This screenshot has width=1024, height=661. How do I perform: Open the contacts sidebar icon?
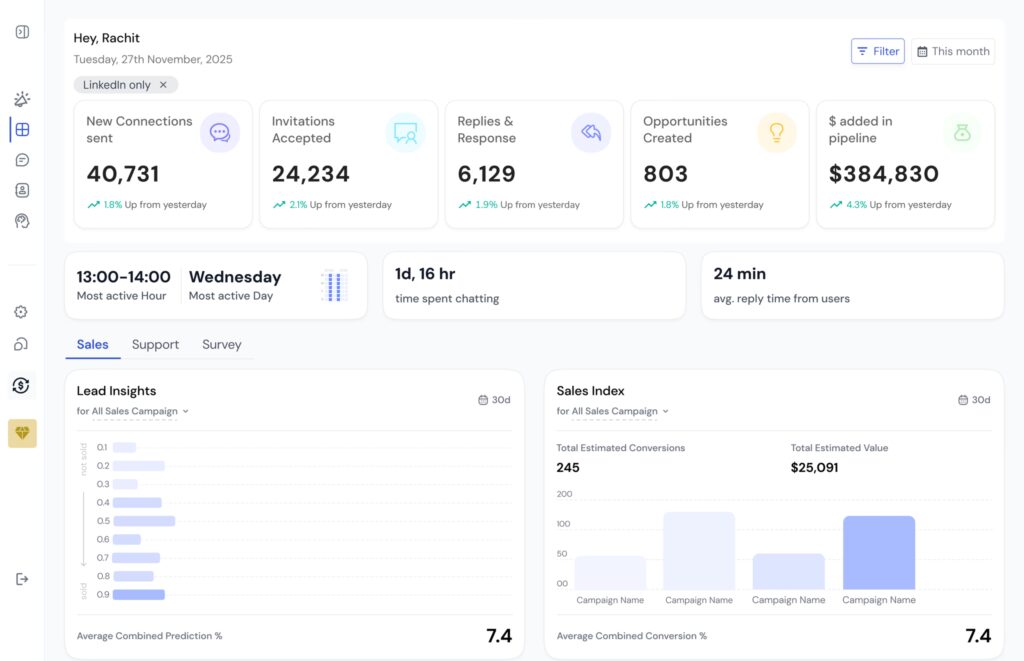tap(22, 190)
